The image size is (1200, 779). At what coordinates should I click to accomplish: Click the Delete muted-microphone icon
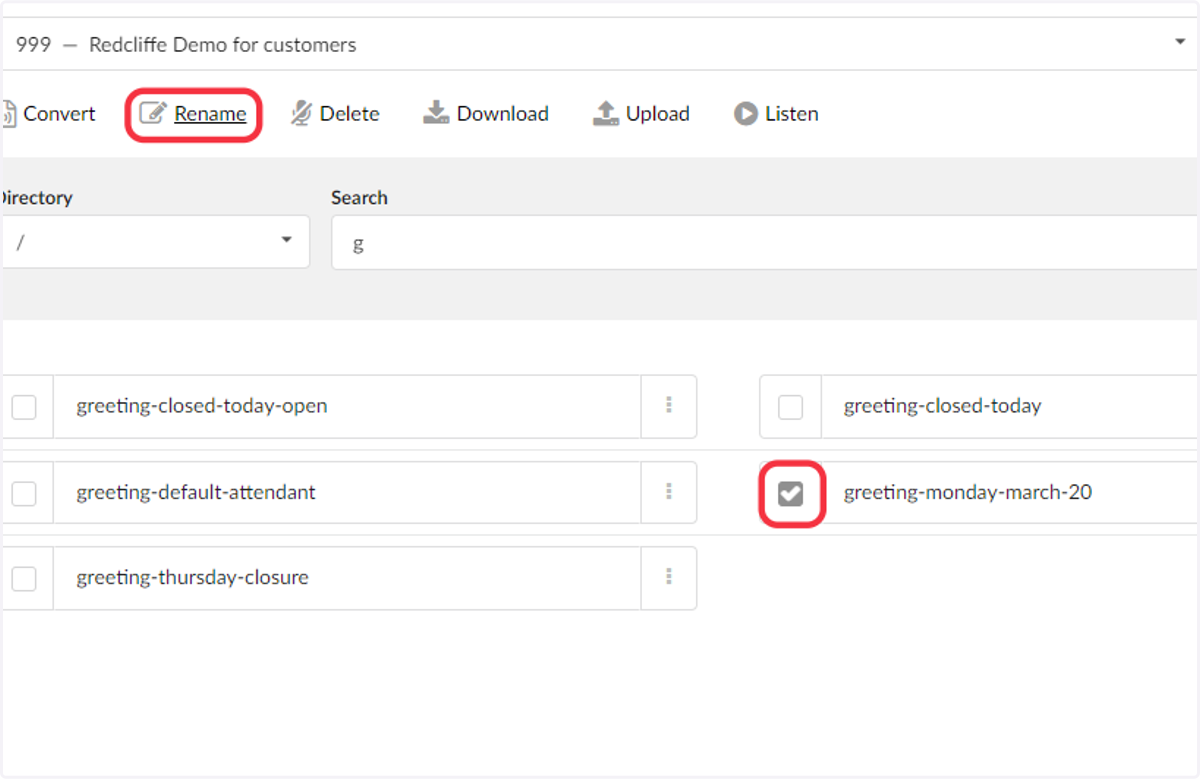[x=301, y=113]
